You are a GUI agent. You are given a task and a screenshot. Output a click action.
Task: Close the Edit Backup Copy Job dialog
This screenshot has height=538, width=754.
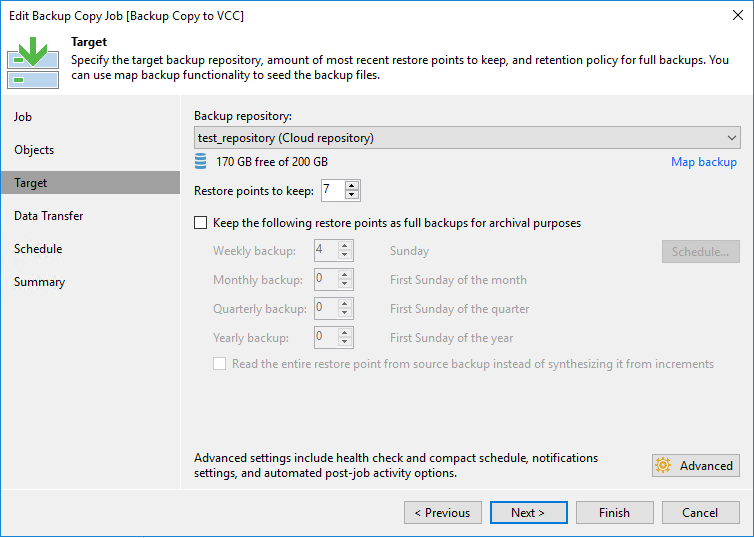click(x=738, y=15)
